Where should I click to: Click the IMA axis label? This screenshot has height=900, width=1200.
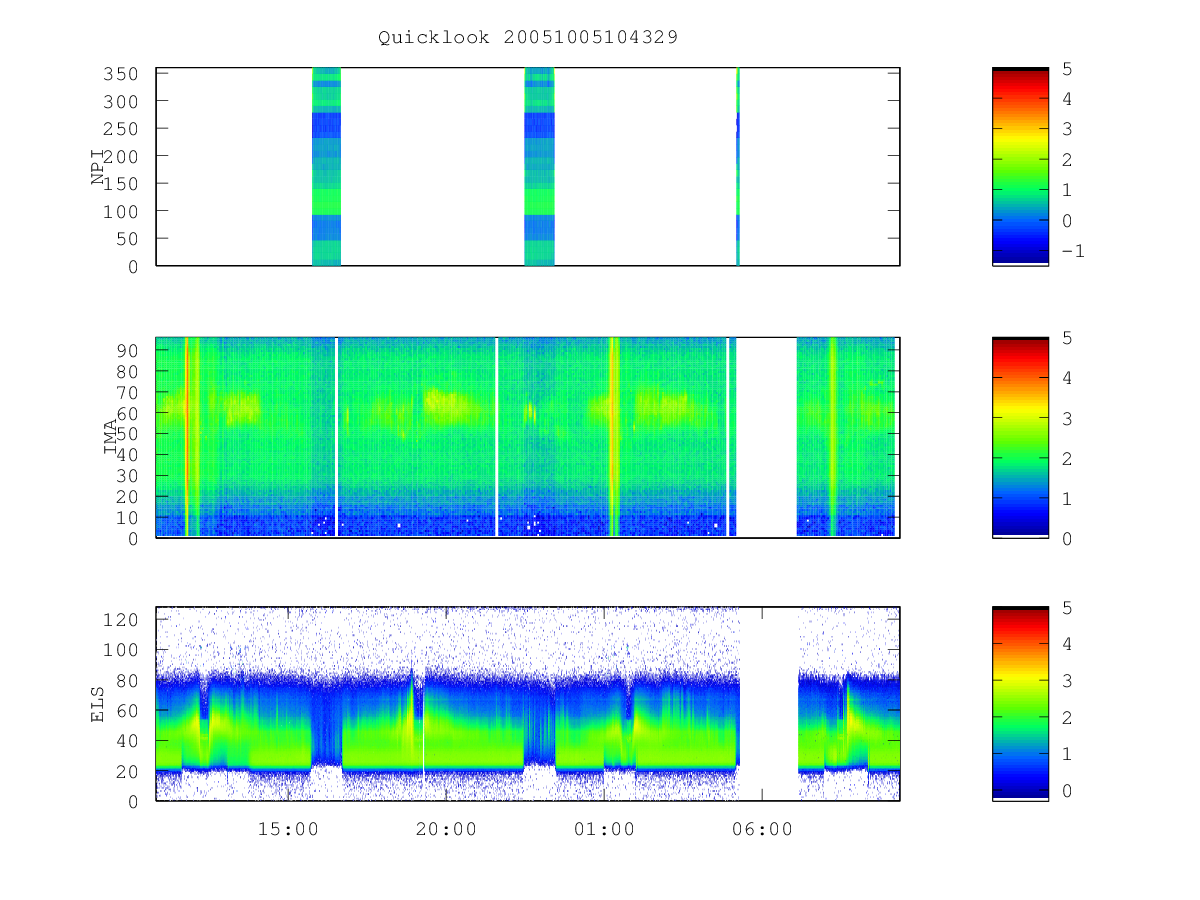point(111,437)
